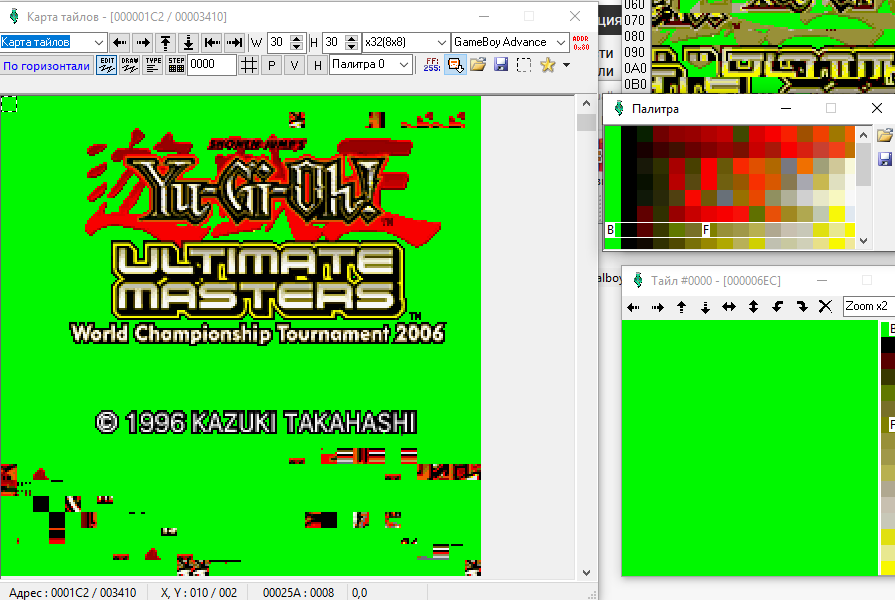895x600 pixels.
Task: Open the Zoom x2 dropdown in the Тайл window
Action: pyautogui.click(x=869, y=307)
